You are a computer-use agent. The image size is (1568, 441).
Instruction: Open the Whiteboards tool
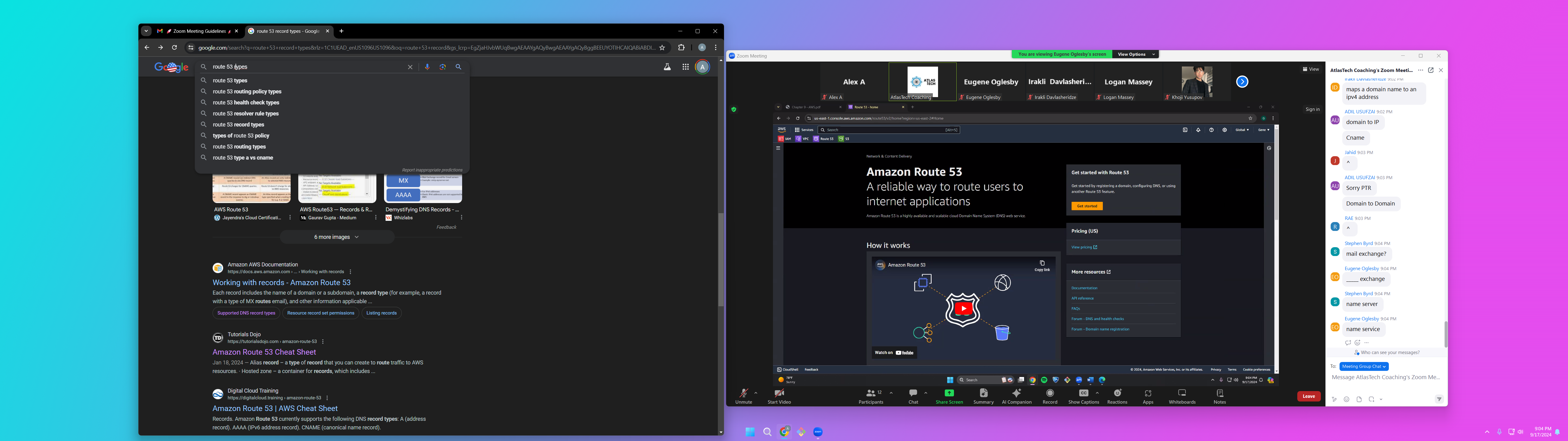tap(1182, 394)
